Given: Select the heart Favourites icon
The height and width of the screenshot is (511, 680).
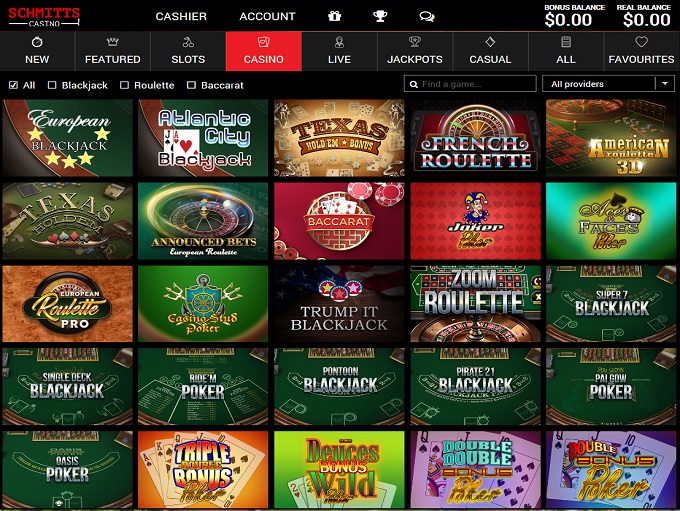Looking at the screenshot, I should point(641,42).
